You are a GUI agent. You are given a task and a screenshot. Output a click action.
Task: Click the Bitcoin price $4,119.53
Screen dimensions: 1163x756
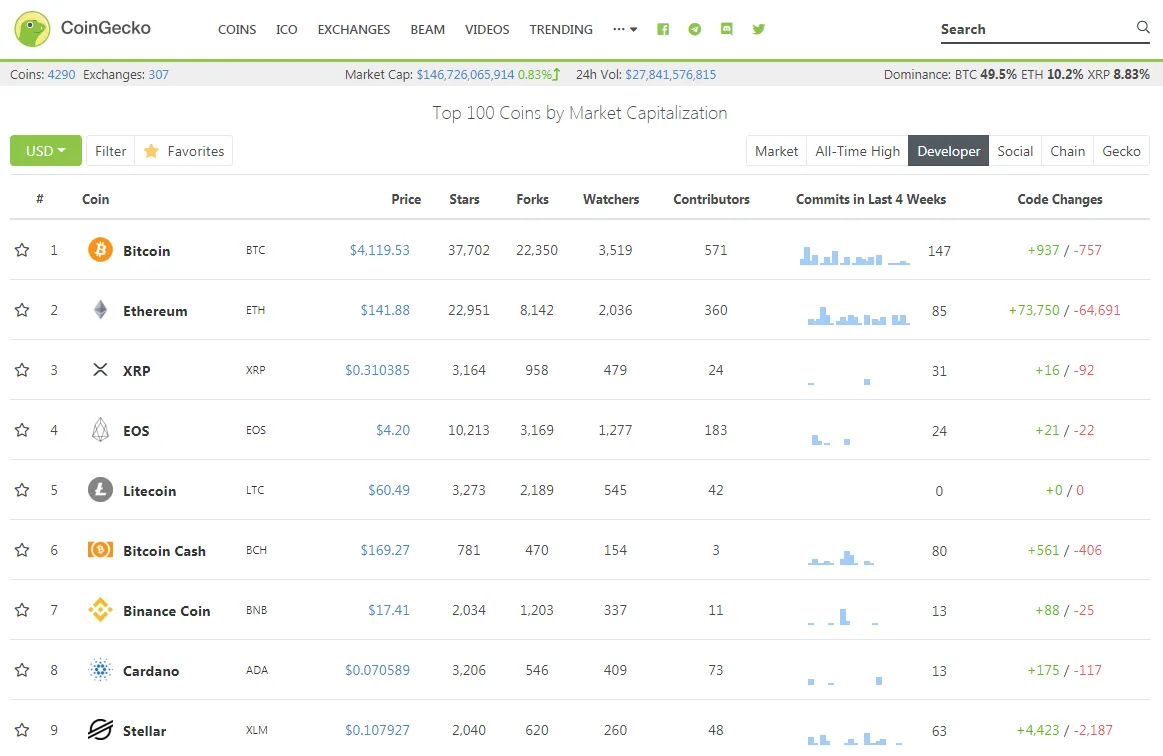[380, 250]
